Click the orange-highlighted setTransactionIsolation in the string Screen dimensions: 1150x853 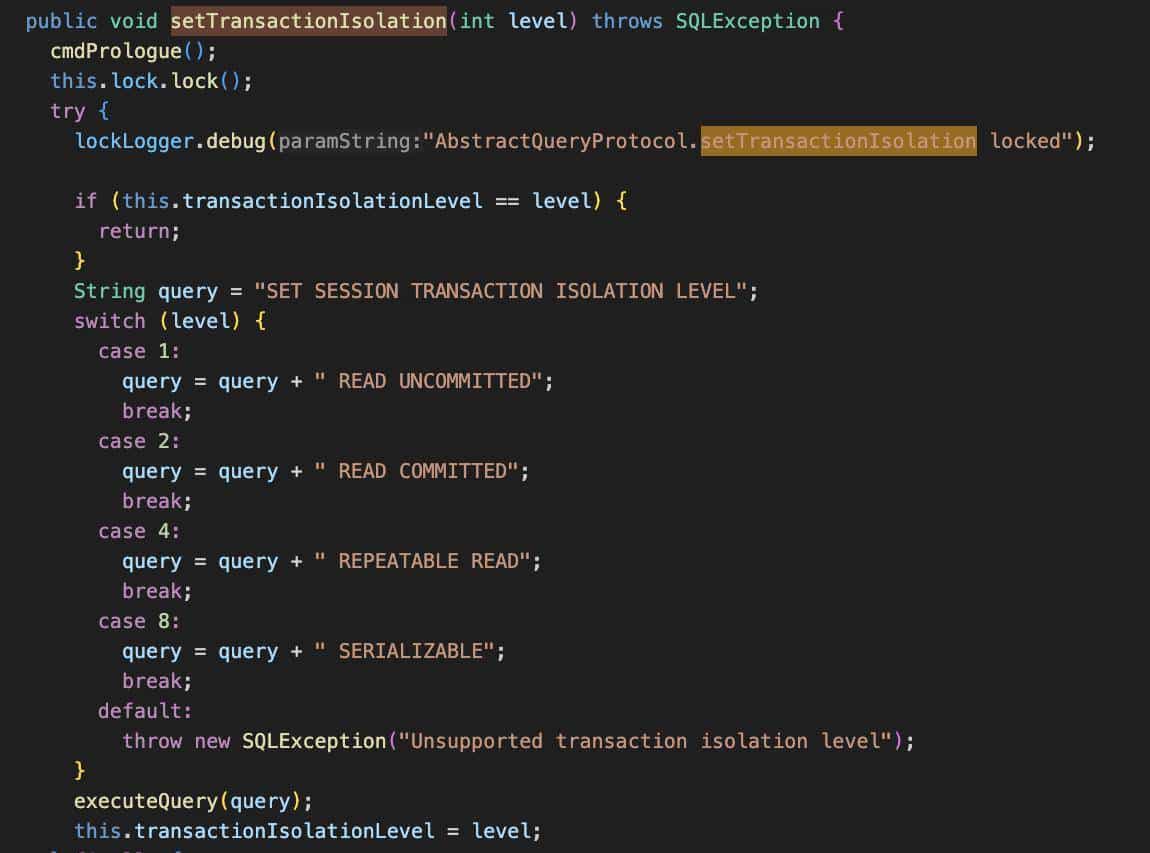[x=838, y=141]
